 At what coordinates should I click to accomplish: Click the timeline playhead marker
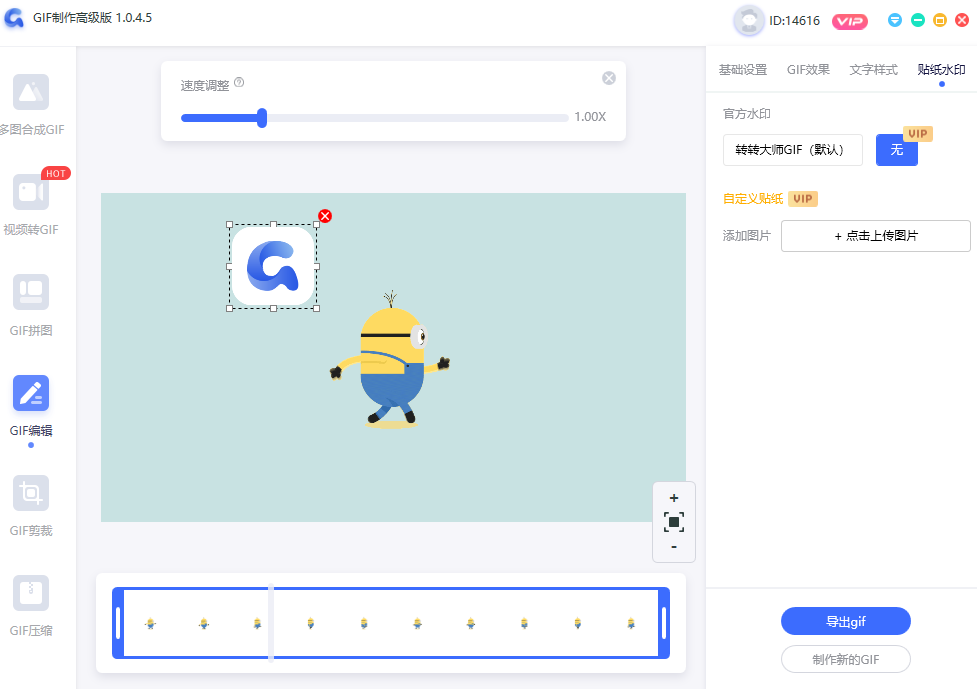(x=271, y=621)
